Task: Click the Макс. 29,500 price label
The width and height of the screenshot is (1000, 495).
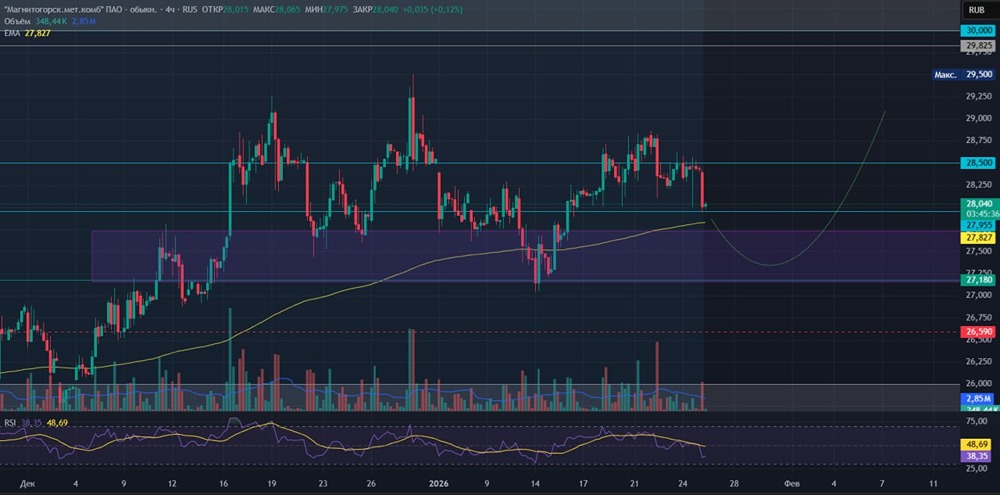Action: click(x=963, y=75)
